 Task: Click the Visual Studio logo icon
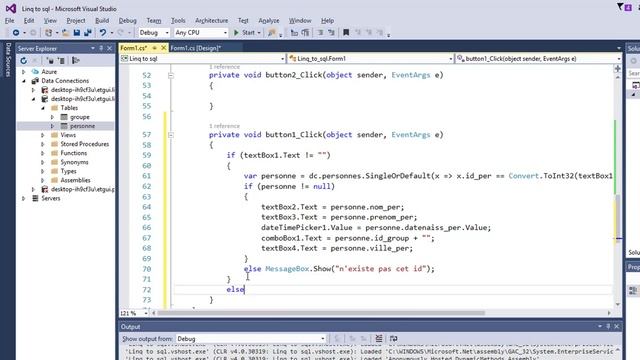(x=11, y=8)
